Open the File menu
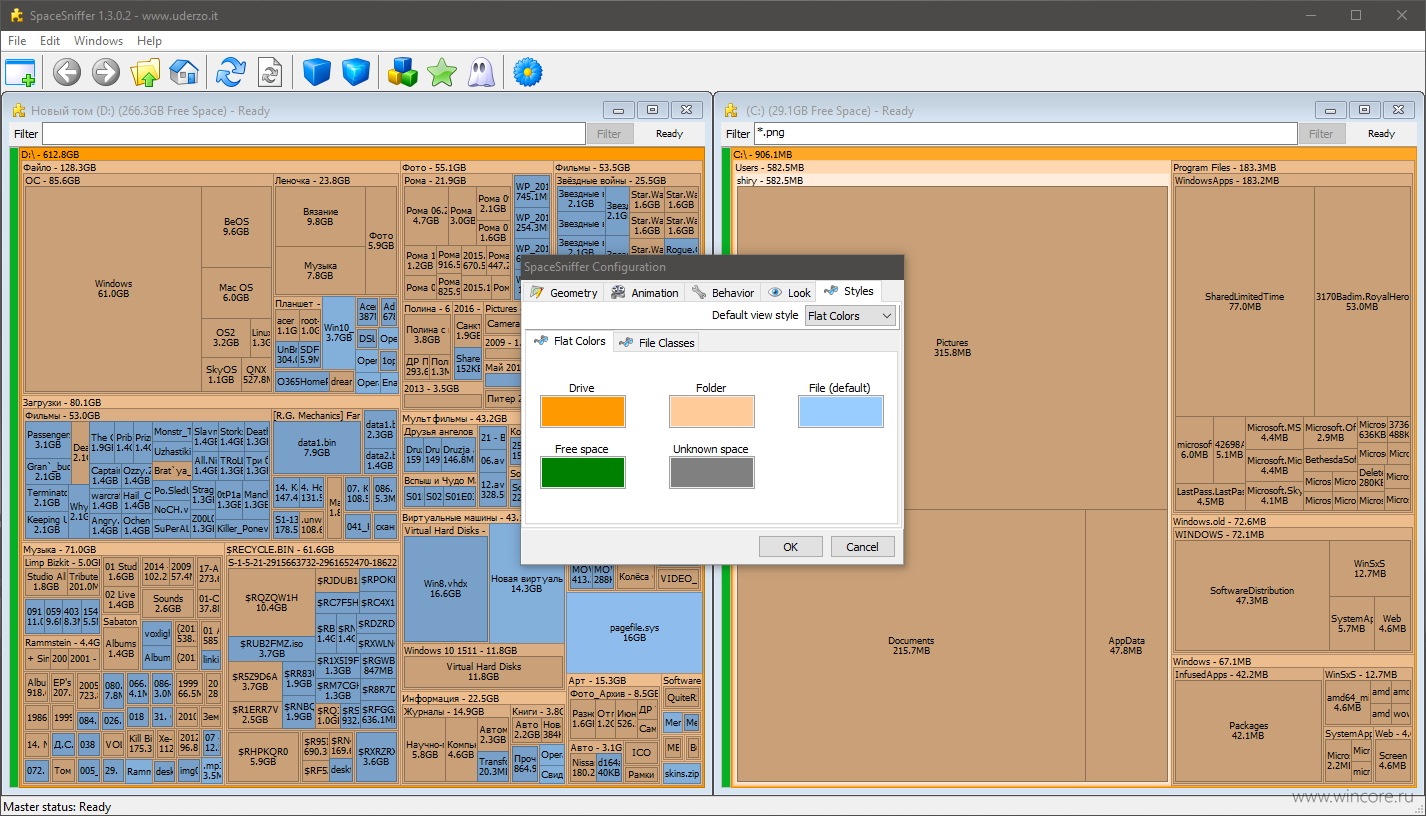 [17, 41]
